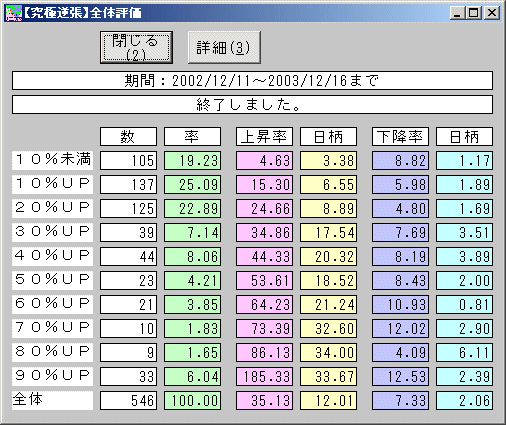Click the green rate cell 6.04

click(x=192, y=376)
